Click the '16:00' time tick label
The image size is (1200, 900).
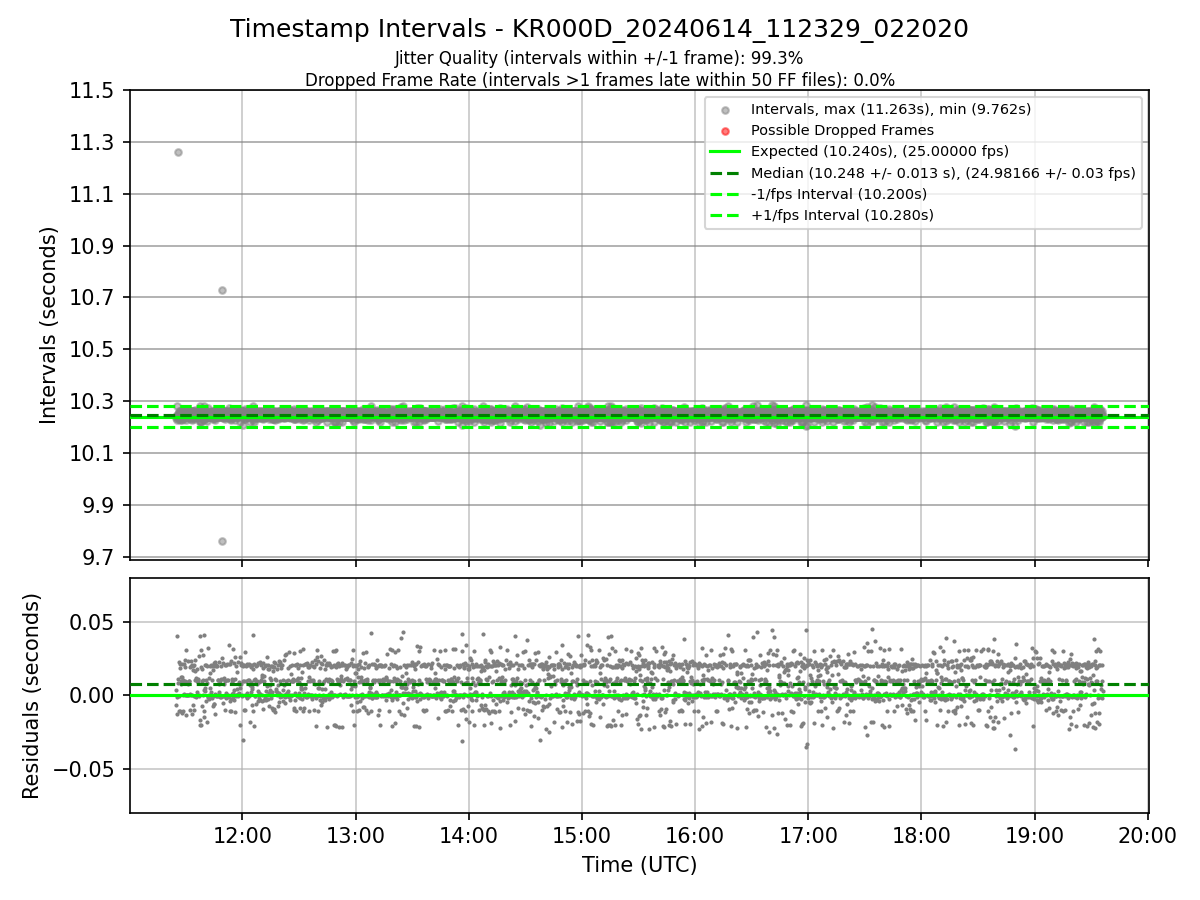(x=694, y=835)
